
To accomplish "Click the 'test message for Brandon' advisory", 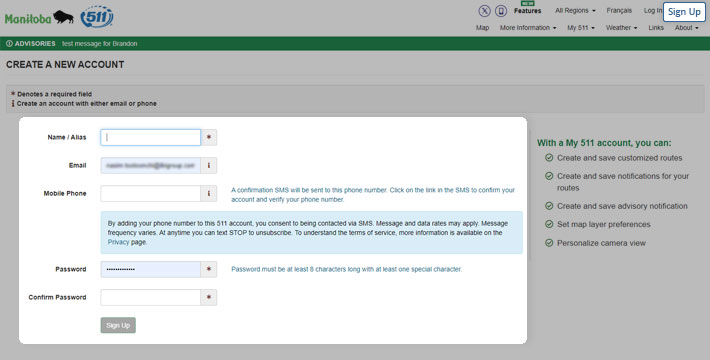I will [x=100, y=43].
